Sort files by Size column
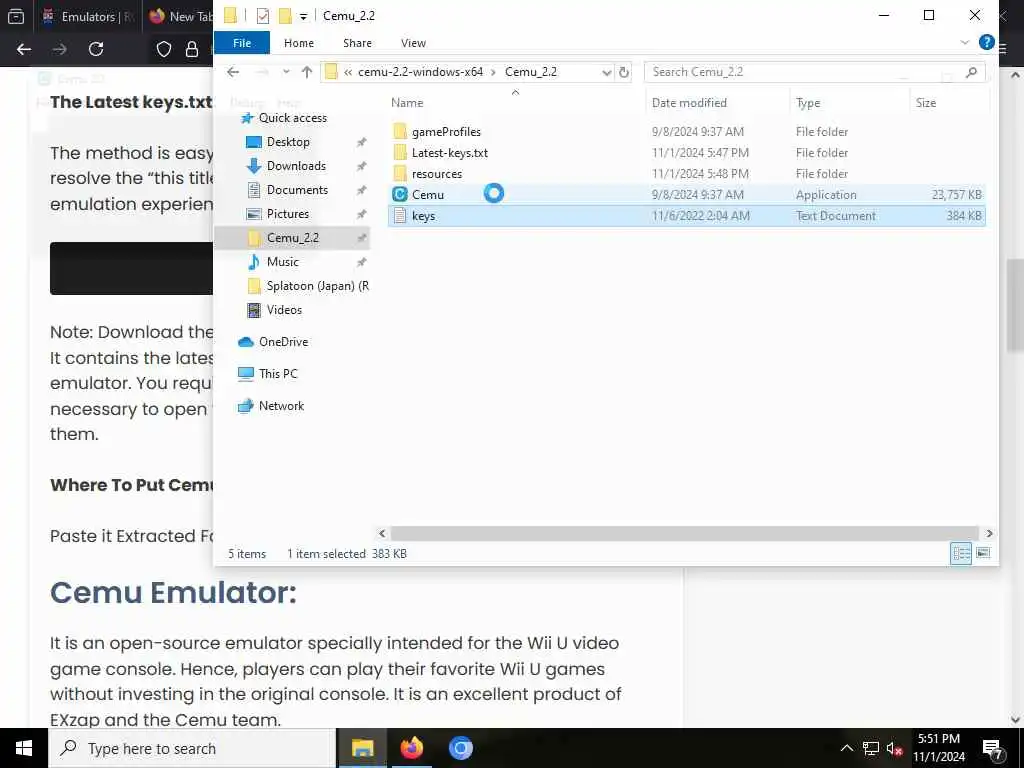Image resolution: width=1024 pixels, height=768 pixels. click(x=925, y=103)
